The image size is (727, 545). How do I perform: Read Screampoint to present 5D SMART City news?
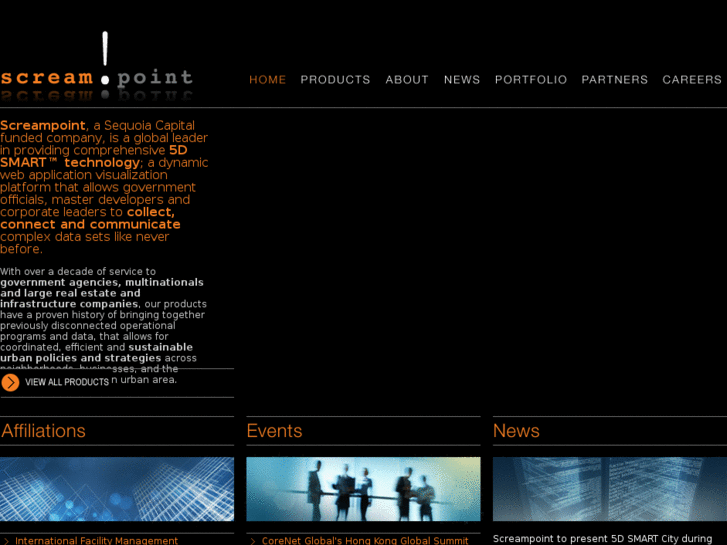602,539
